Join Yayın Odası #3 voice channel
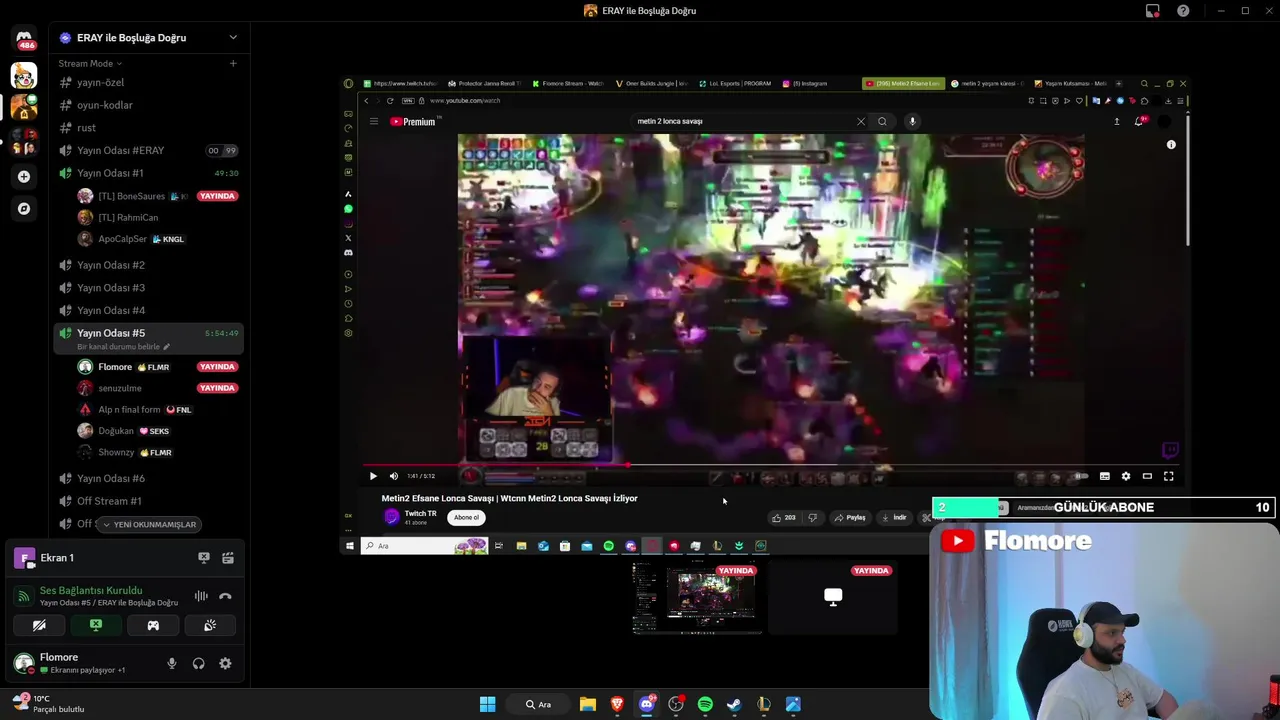The image size is (1280, 720). 148,288
